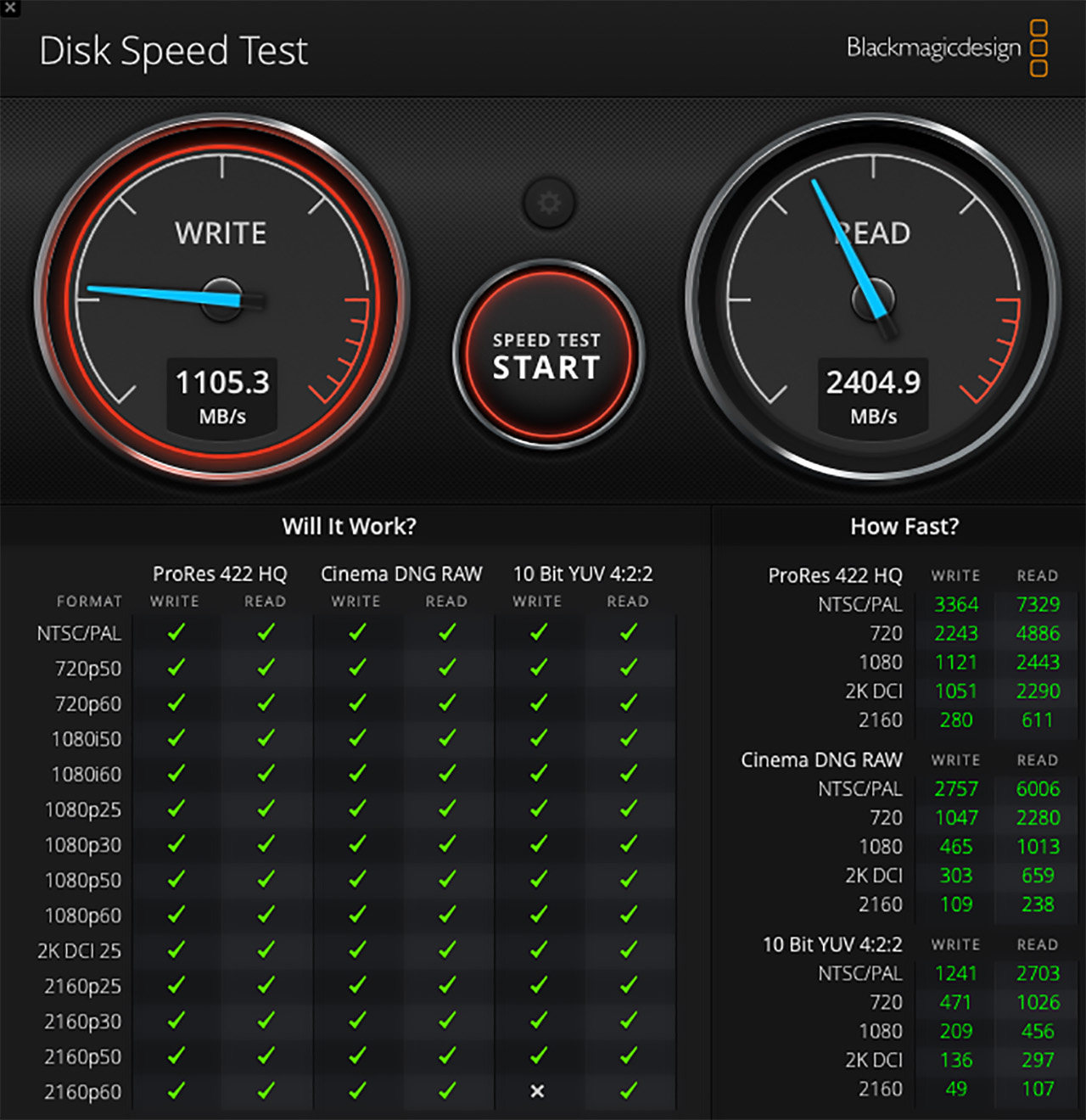Click the 2404.9 MB/s read readout
This screenshot has width=1086, height=1120.
coord(873,395)
